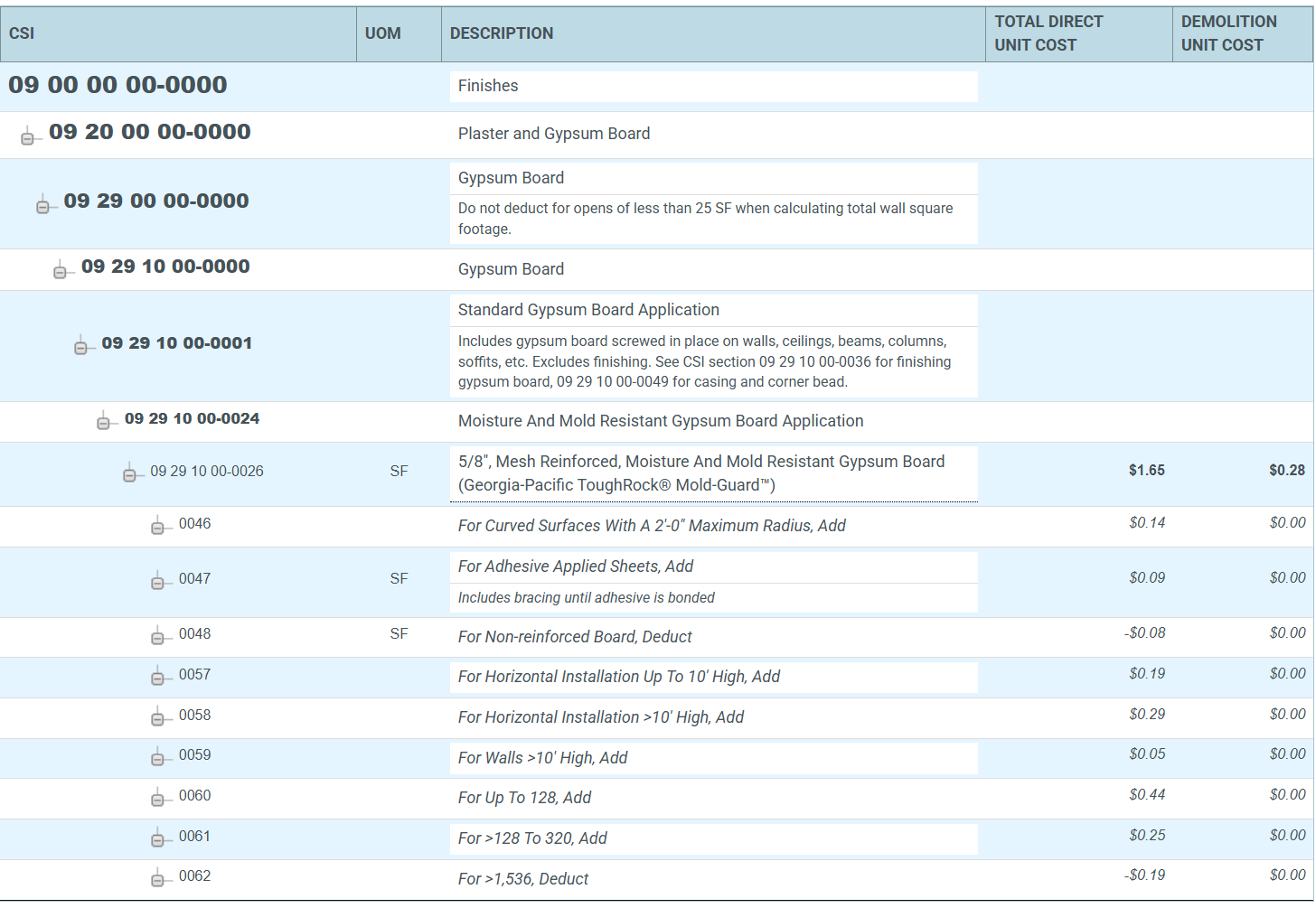Click the DEMOLITION UNIT COST header
Image resolution: width=1316 pixels, height=908 pixels.
(1243, 34)
